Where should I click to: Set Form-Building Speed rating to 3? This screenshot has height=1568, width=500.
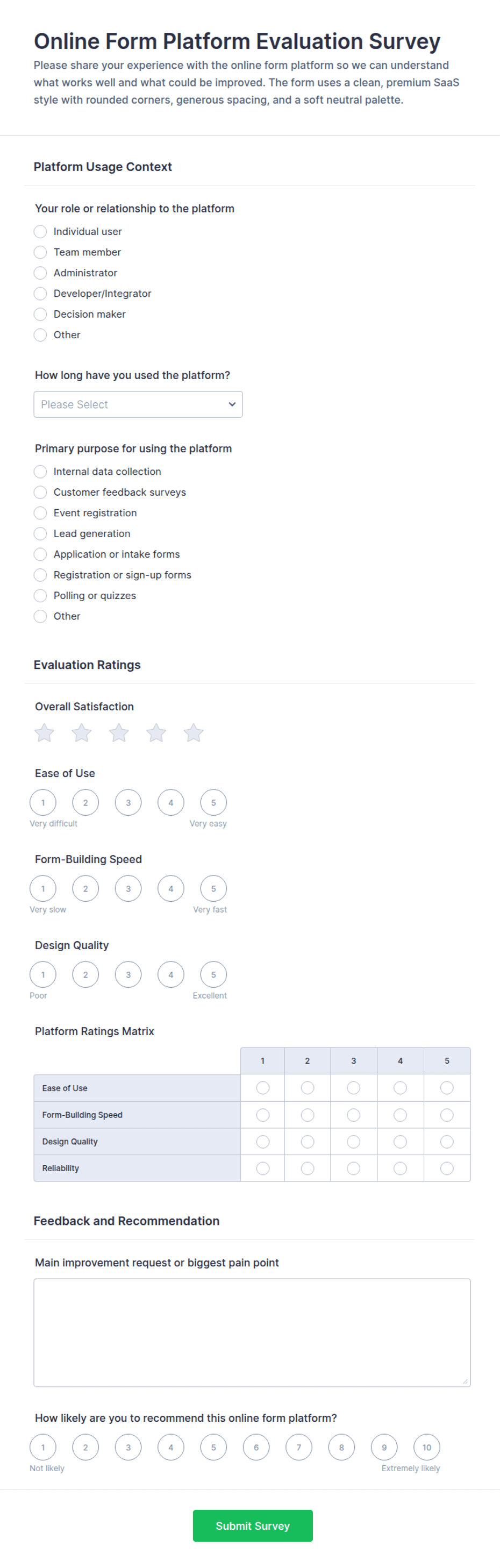tap(128, 888)
